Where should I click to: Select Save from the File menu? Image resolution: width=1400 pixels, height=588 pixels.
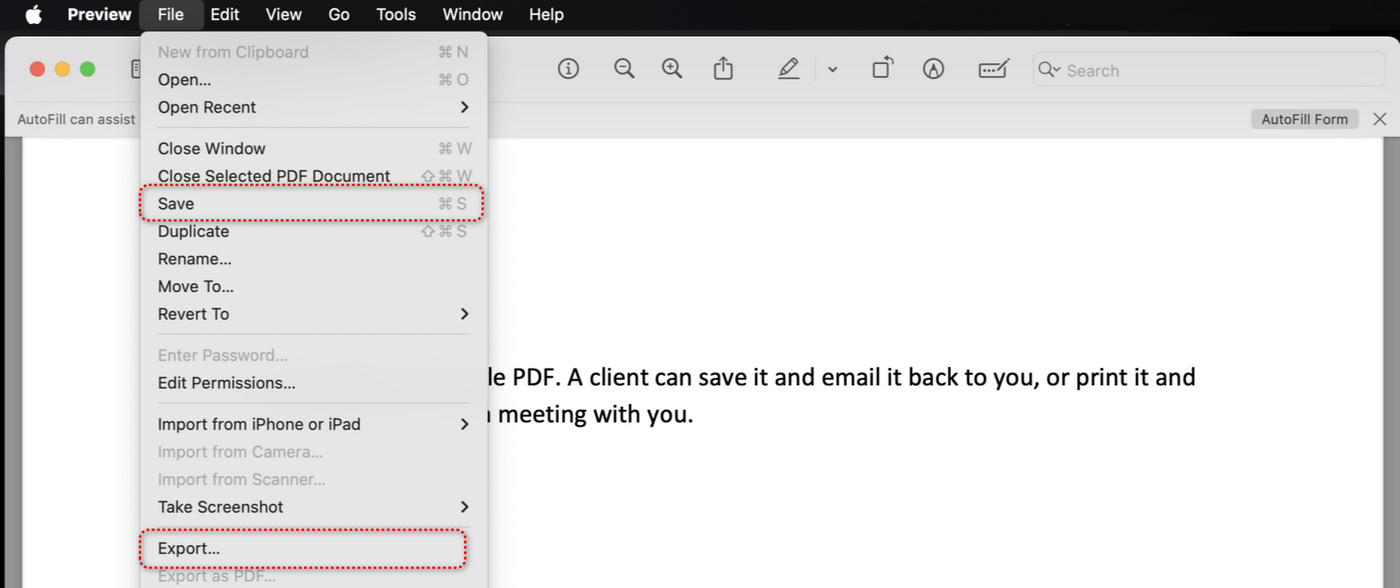click(x=175, y=203)
